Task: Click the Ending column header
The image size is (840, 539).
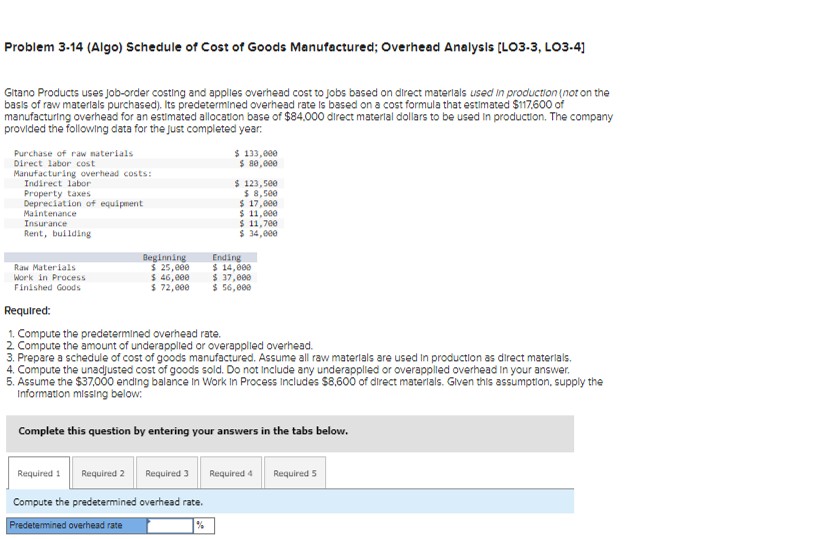Action: (x=227, y=258)
